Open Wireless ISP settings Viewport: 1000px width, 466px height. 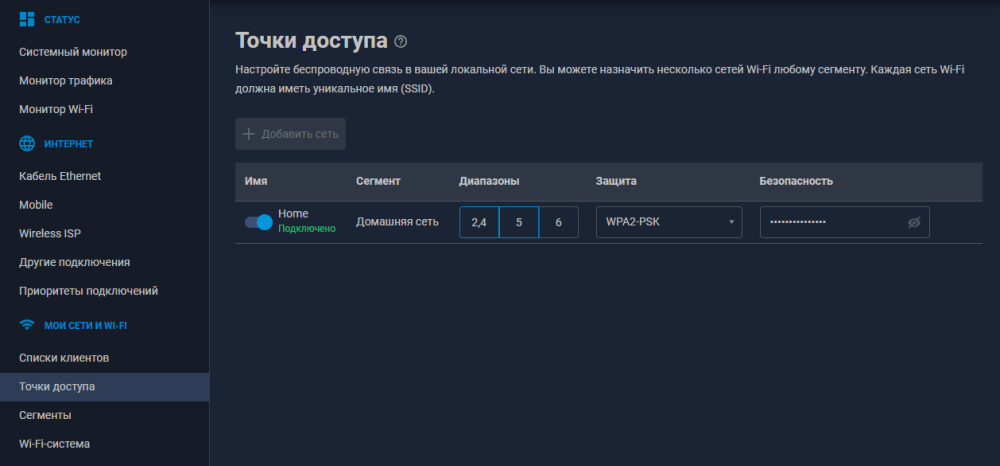(50, 233)
